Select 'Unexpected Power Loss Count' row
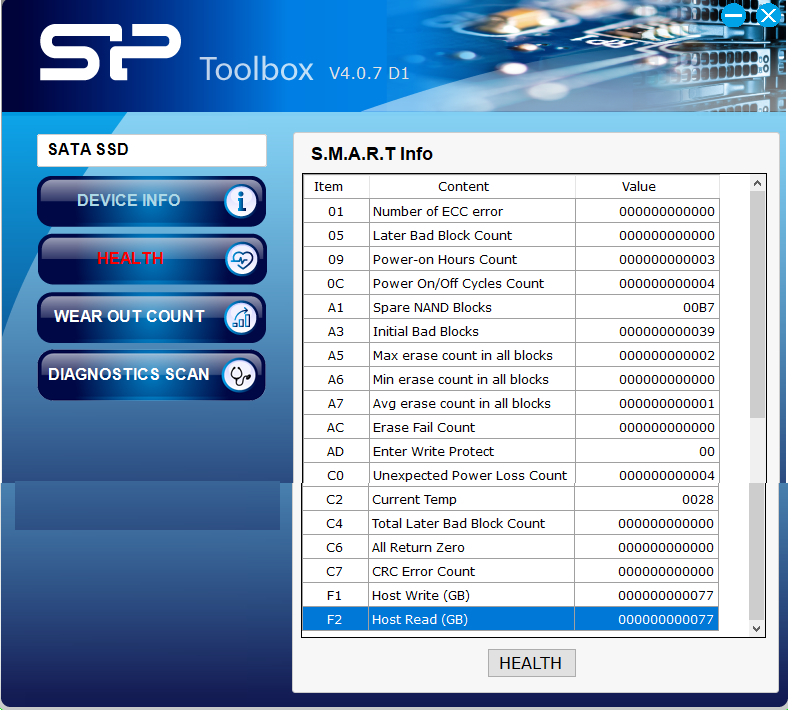Screen dimensions: 794x712 511,476
